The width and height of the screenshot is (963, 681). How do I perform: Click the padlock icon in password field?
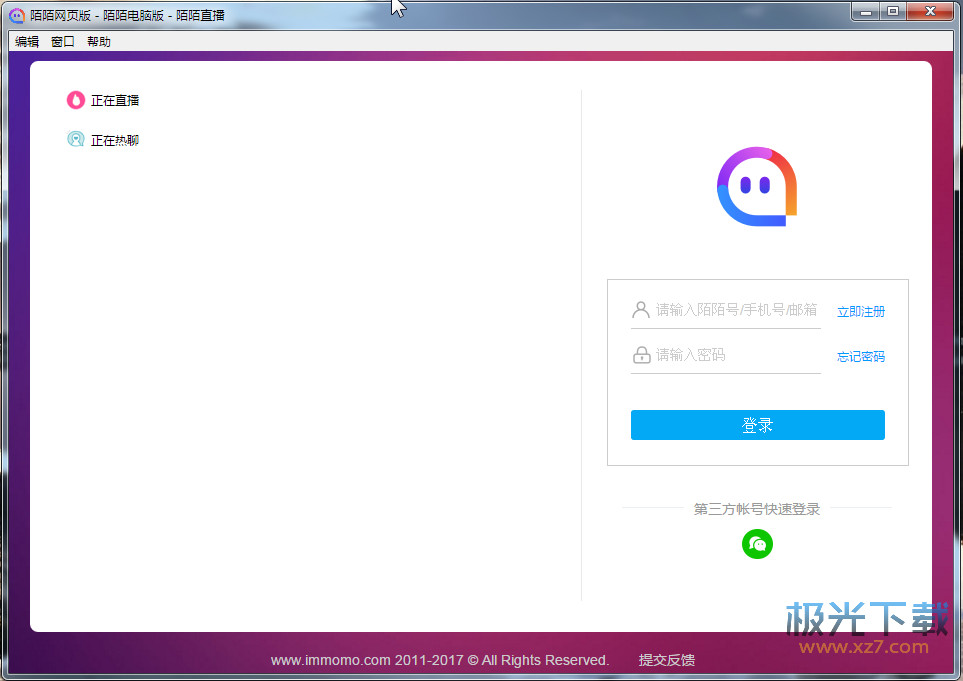[641, 354]
